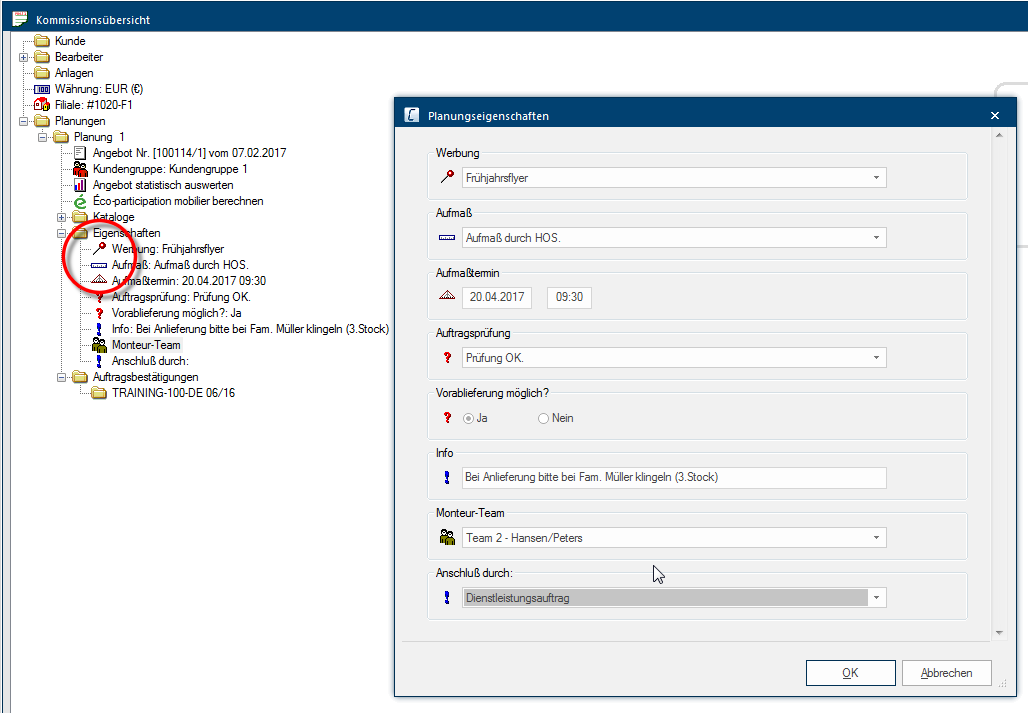Click the Monteur-Team icon in the tree
The height and width of the screenshot is (713, 1028).
coord(99,345)
